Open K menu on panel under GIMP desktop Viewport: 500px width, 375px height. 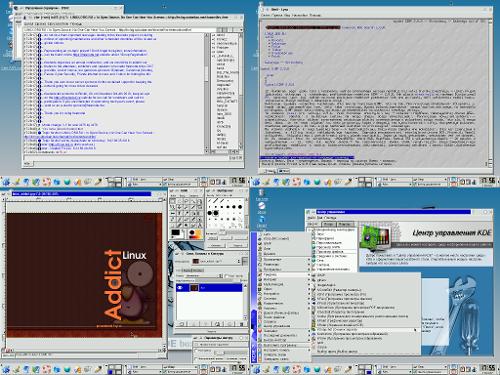6,369
